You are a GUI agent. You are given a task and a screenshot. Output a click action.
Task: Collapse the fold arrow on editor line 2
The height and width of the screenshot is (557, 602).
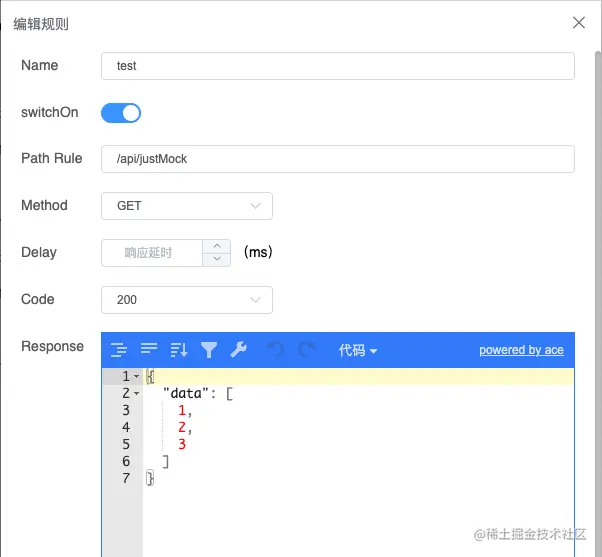[136, 393]
